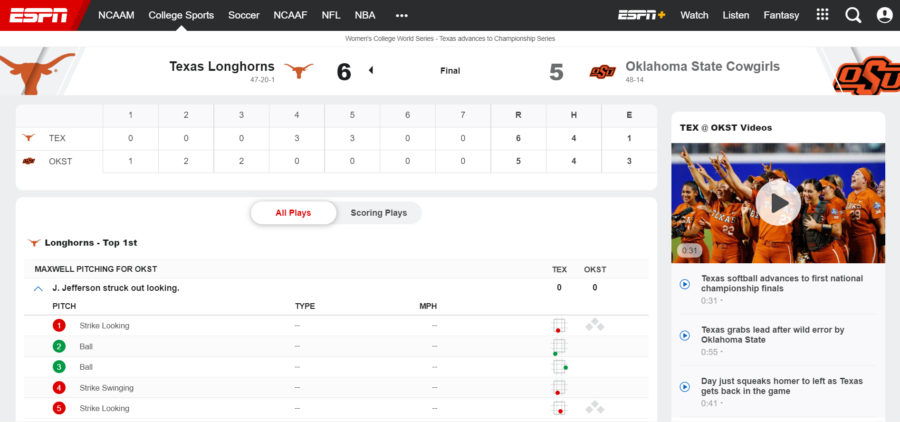Click Longhorns icon in Top 1st header
This screenshot has width=900, height=422.
(x=34, y=243)
